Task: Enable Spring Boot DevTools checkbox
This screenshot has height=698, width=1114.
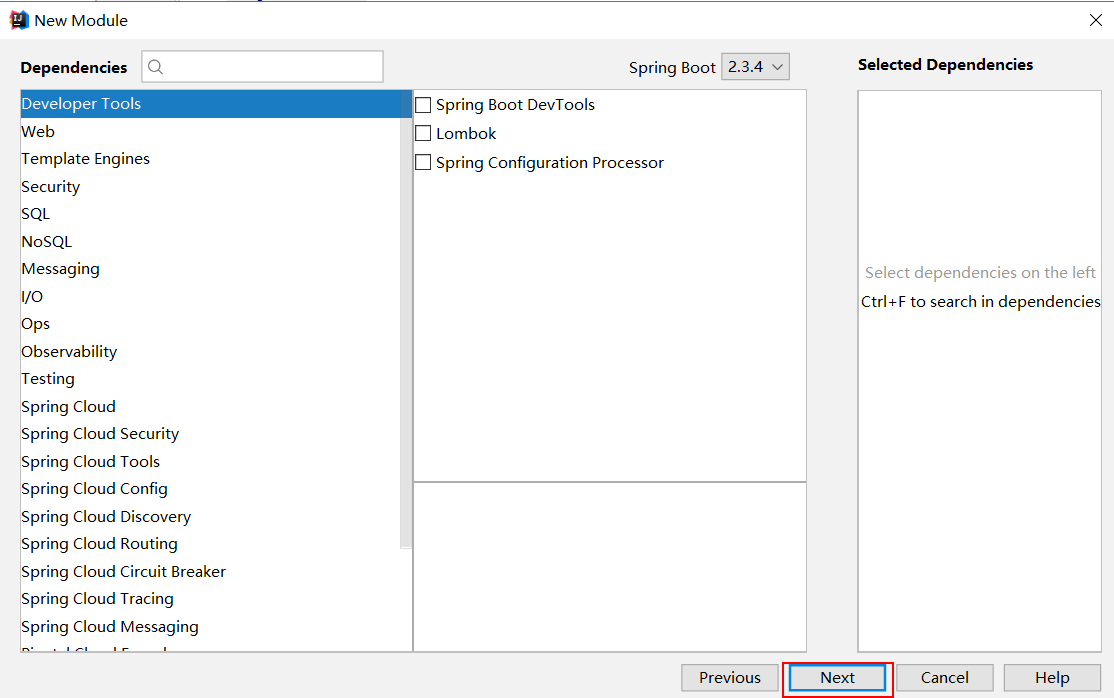Action: (423, 105)
